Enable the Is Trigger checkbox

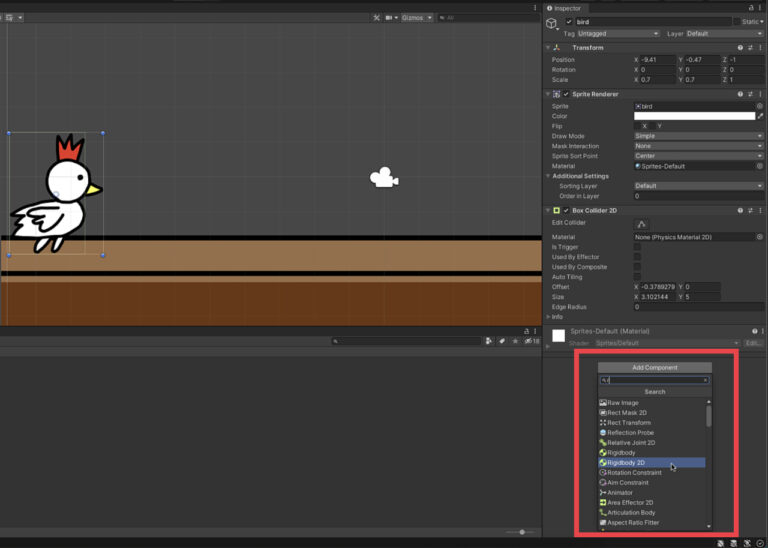pyautogui.click(x=637, y=247)
